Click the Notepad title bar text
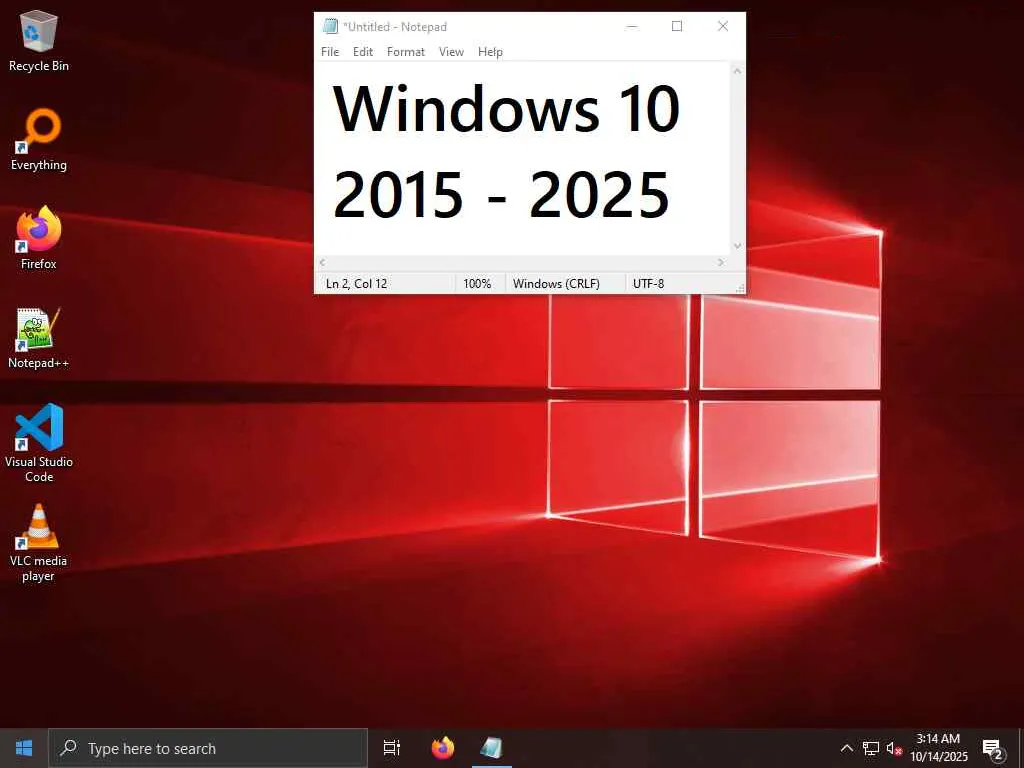Image resolution: width=1024 pixels, height=768 pixels. coord(395,27)
